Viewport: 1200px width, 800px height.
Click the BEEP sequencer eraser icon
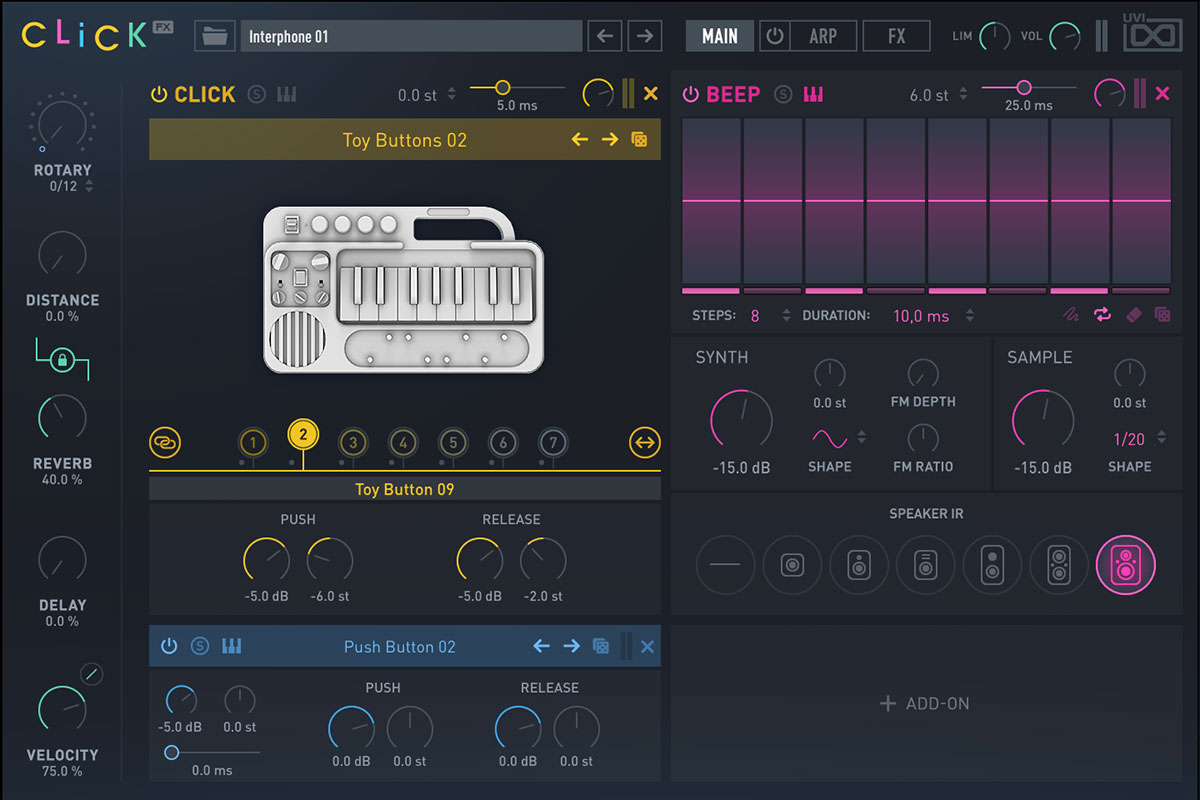point(1133,315)
